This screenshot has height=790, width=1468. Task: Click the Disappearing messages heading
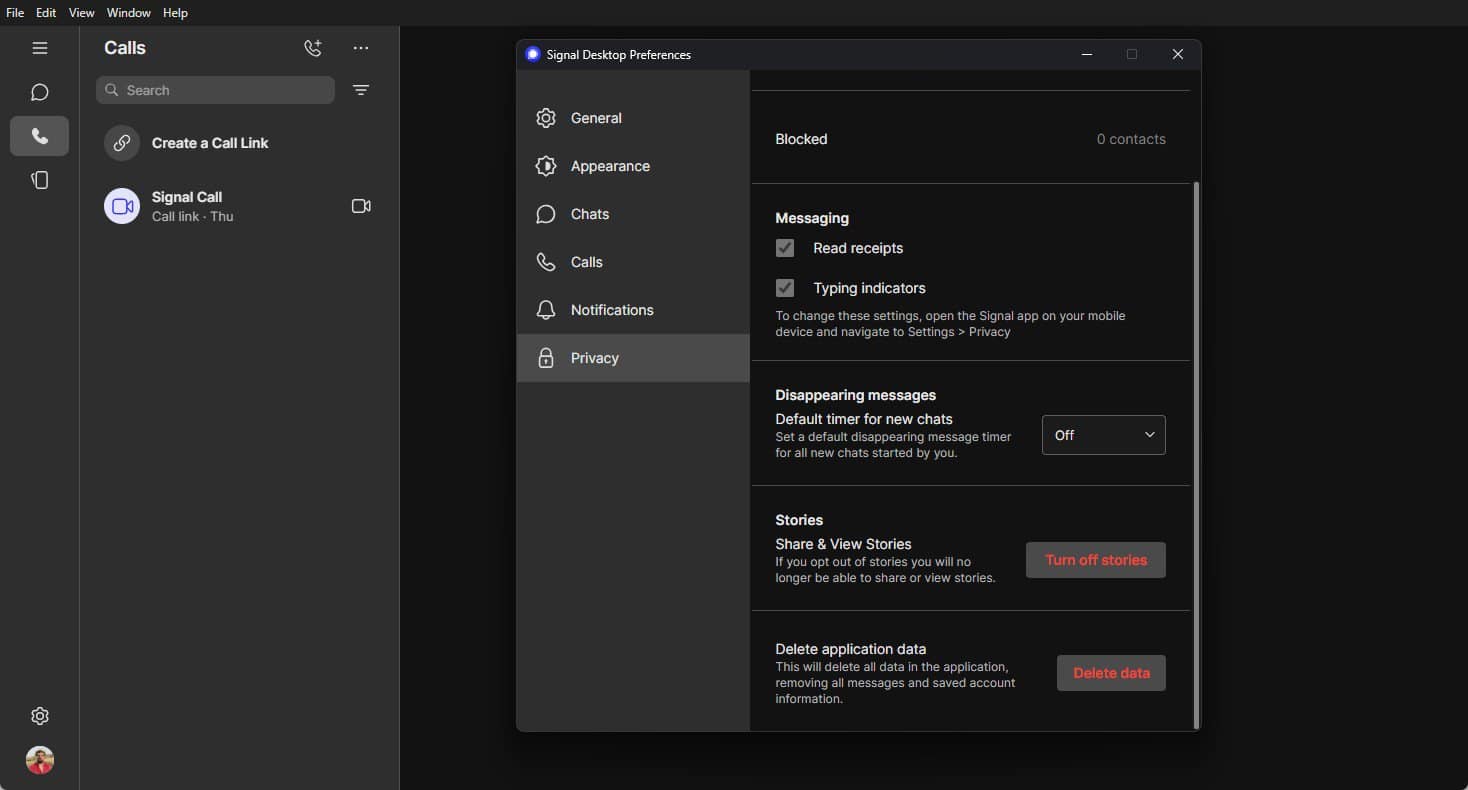pos(855,395)
